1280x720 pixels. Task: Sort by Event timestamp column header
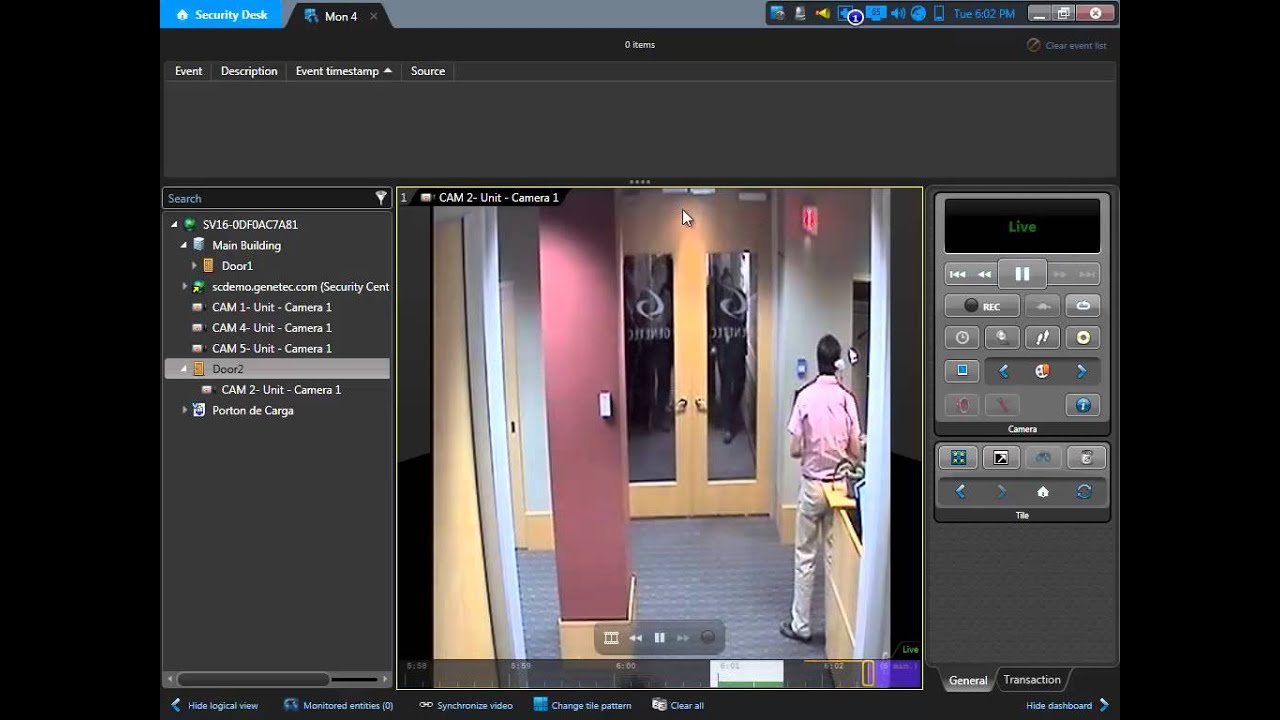[x=344, y=71]
